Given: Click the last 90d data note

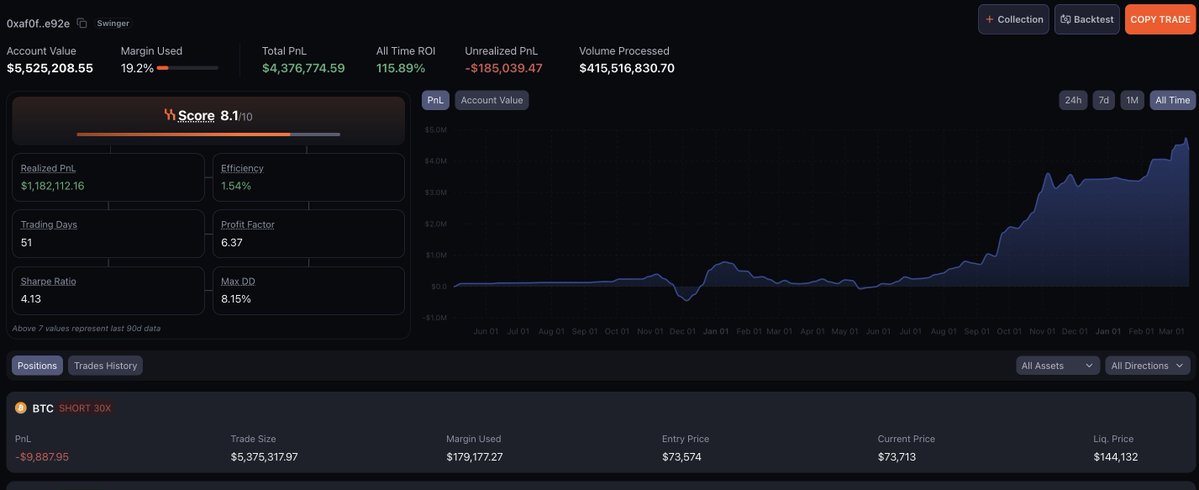Looking at the screenshot, I should [86, 328].
